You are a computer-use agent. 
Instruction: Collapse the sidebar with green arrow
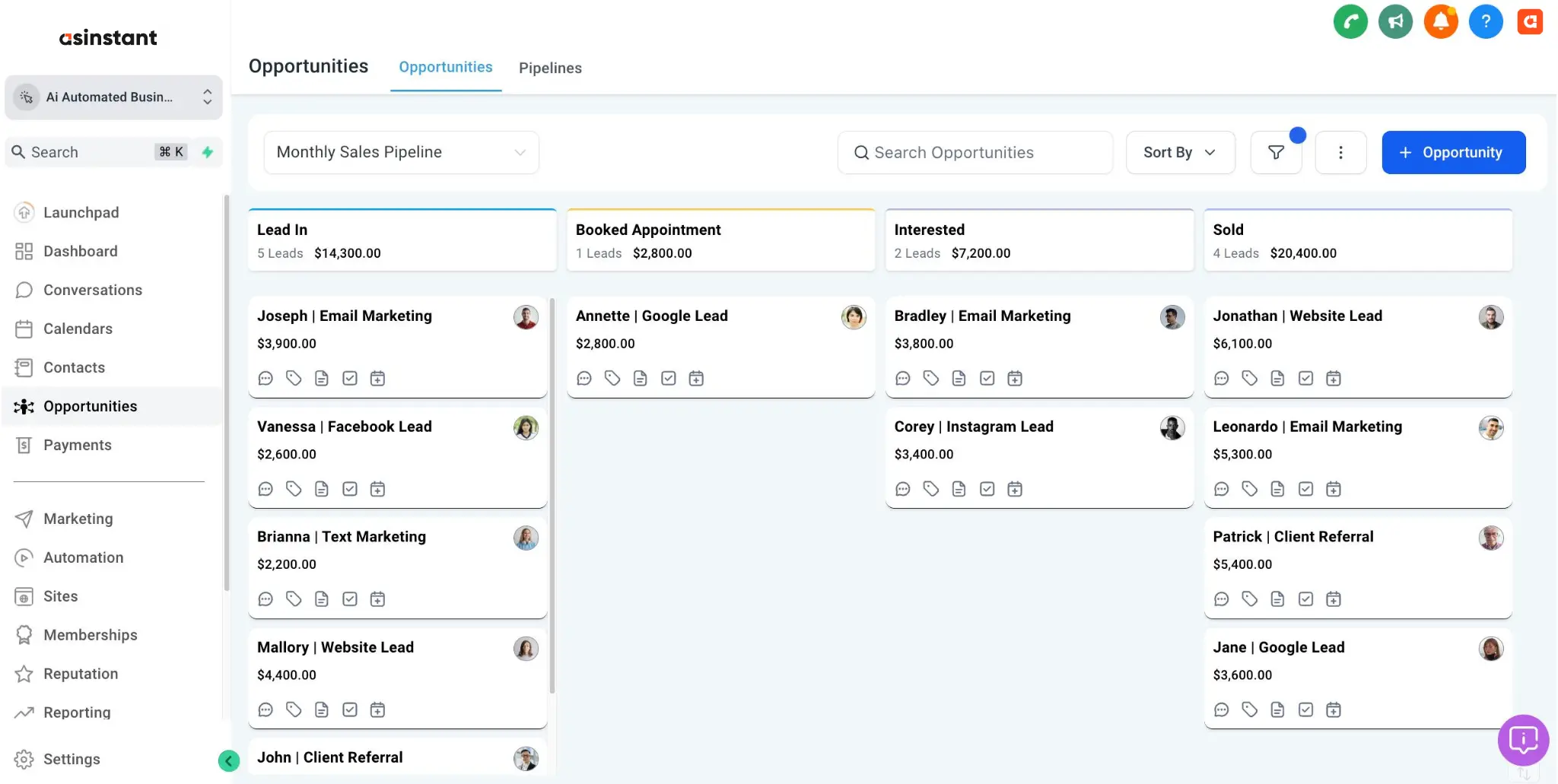[229, 760]
